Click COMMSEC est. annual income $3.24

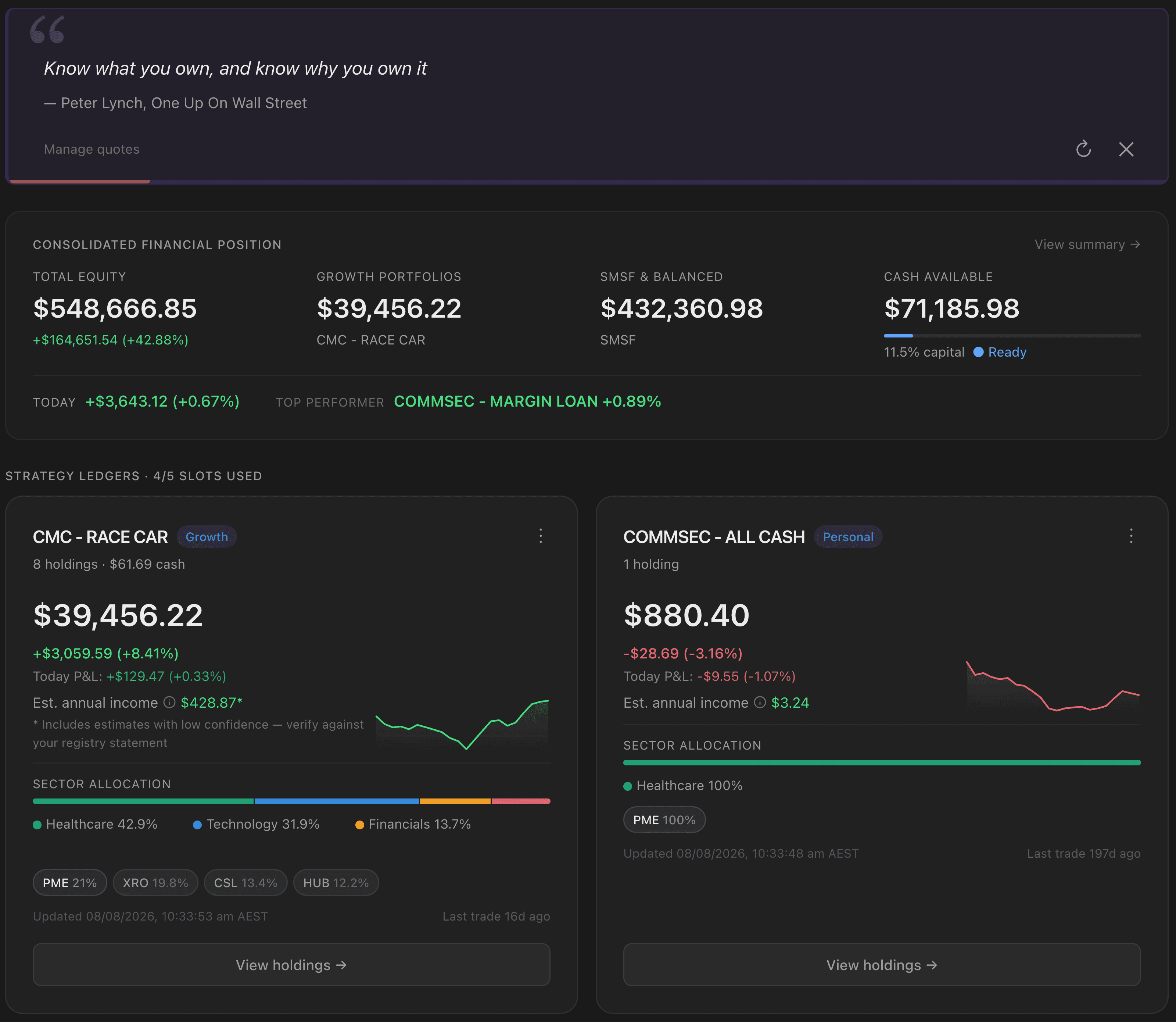point(790,703)
